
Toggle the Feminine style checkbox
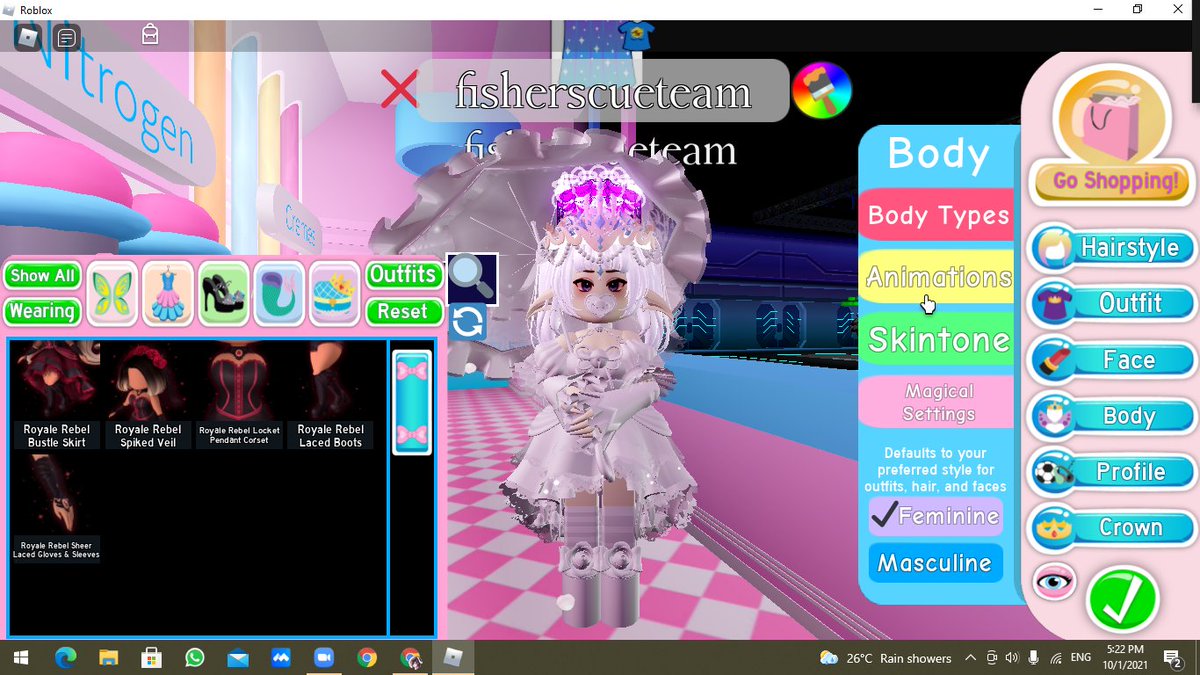935,516
